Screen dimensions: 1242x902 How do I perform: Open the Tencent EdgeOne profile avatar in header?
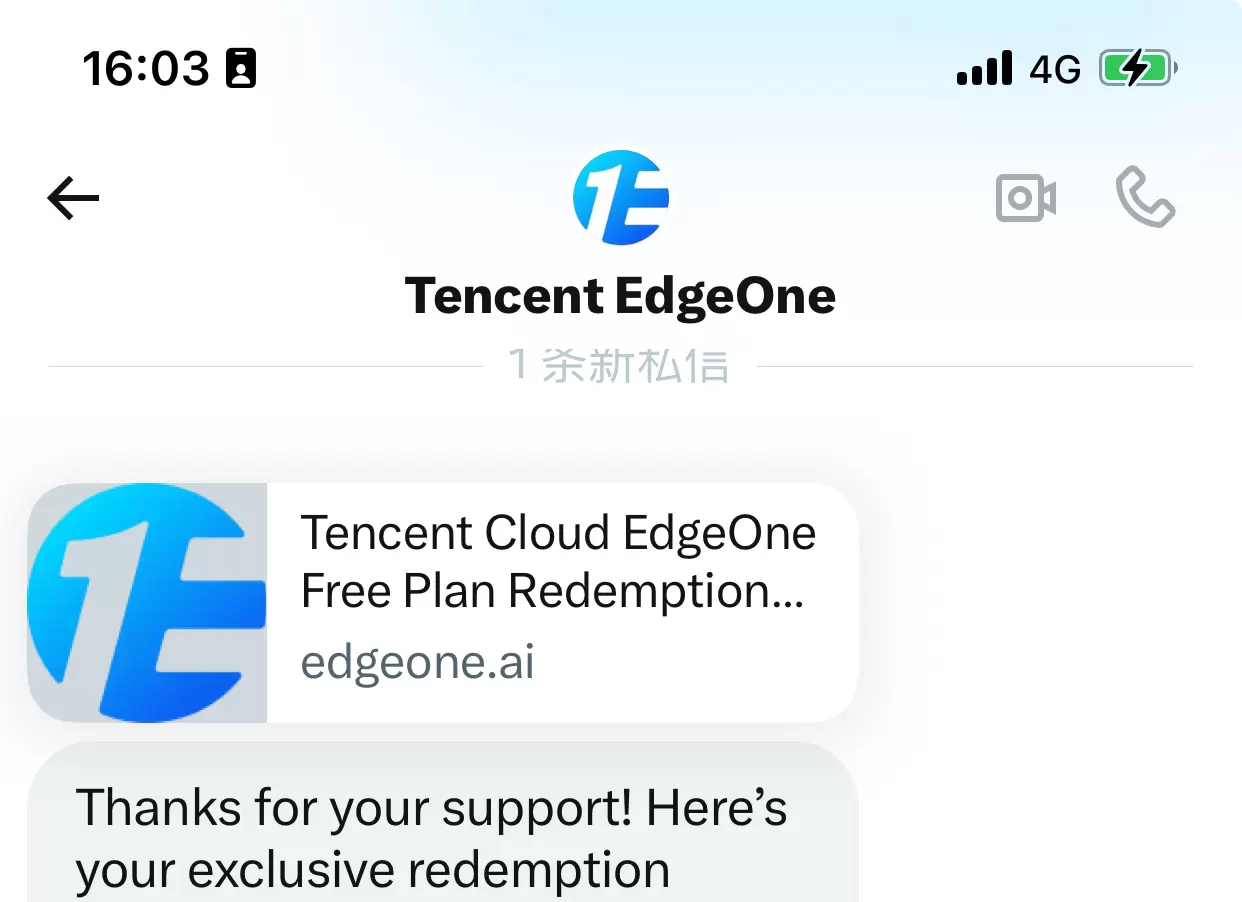pyautogui.click(x=621, y=198)
